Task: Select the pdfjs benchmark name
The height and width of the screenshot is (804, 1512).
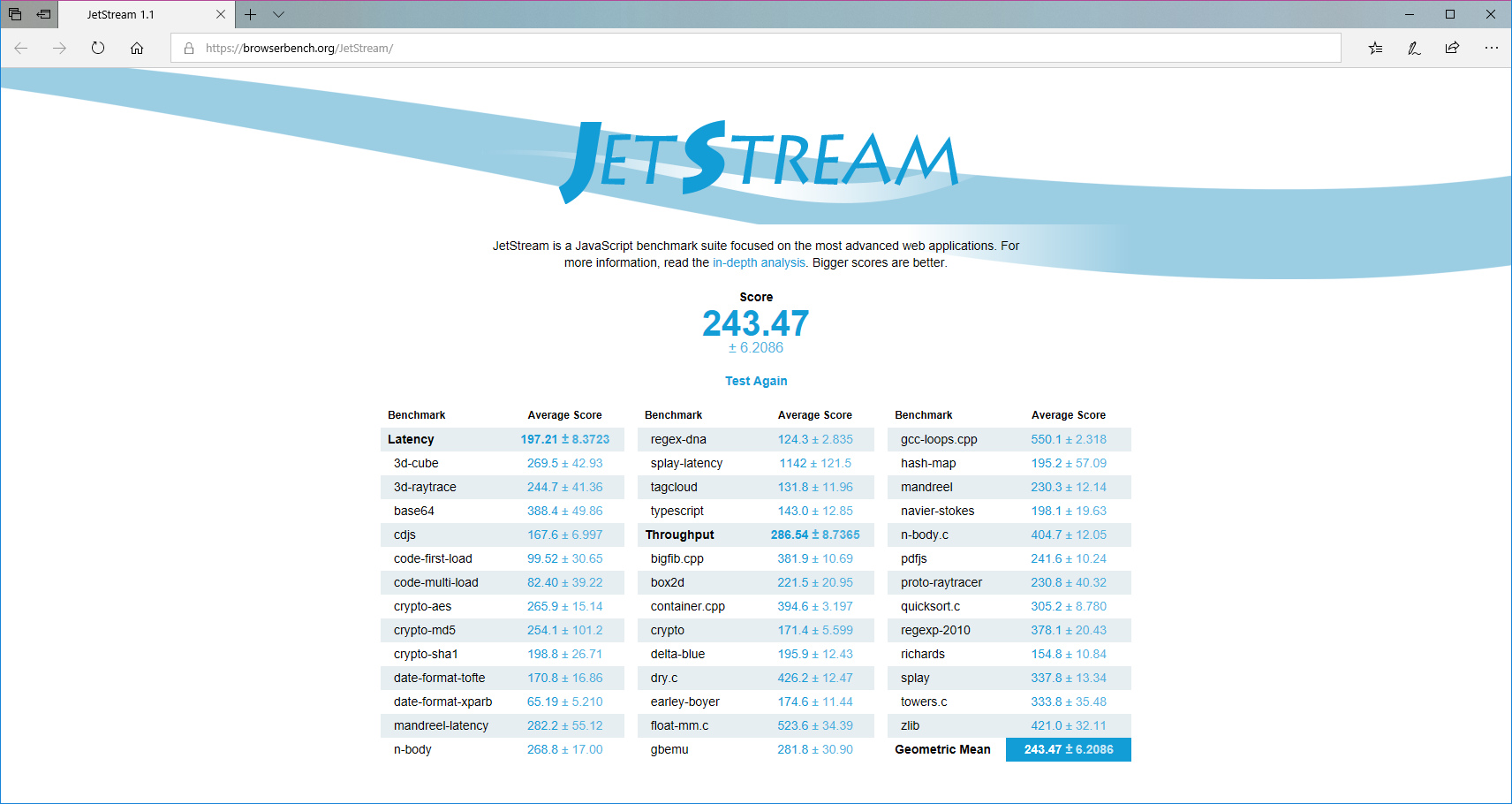Action: click(914, 558)
